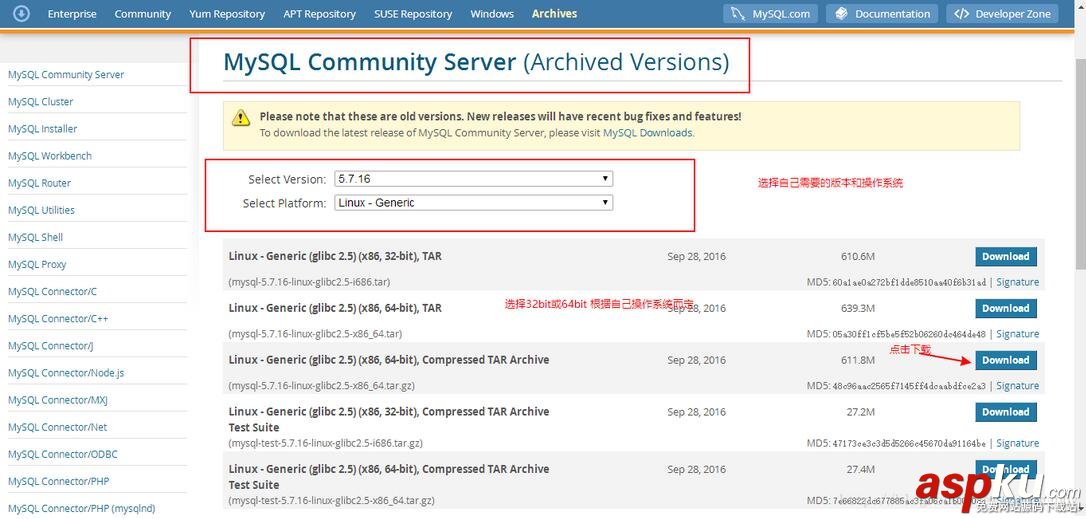
Task: Go to APT Repository tab
Action: click(319, 14)
